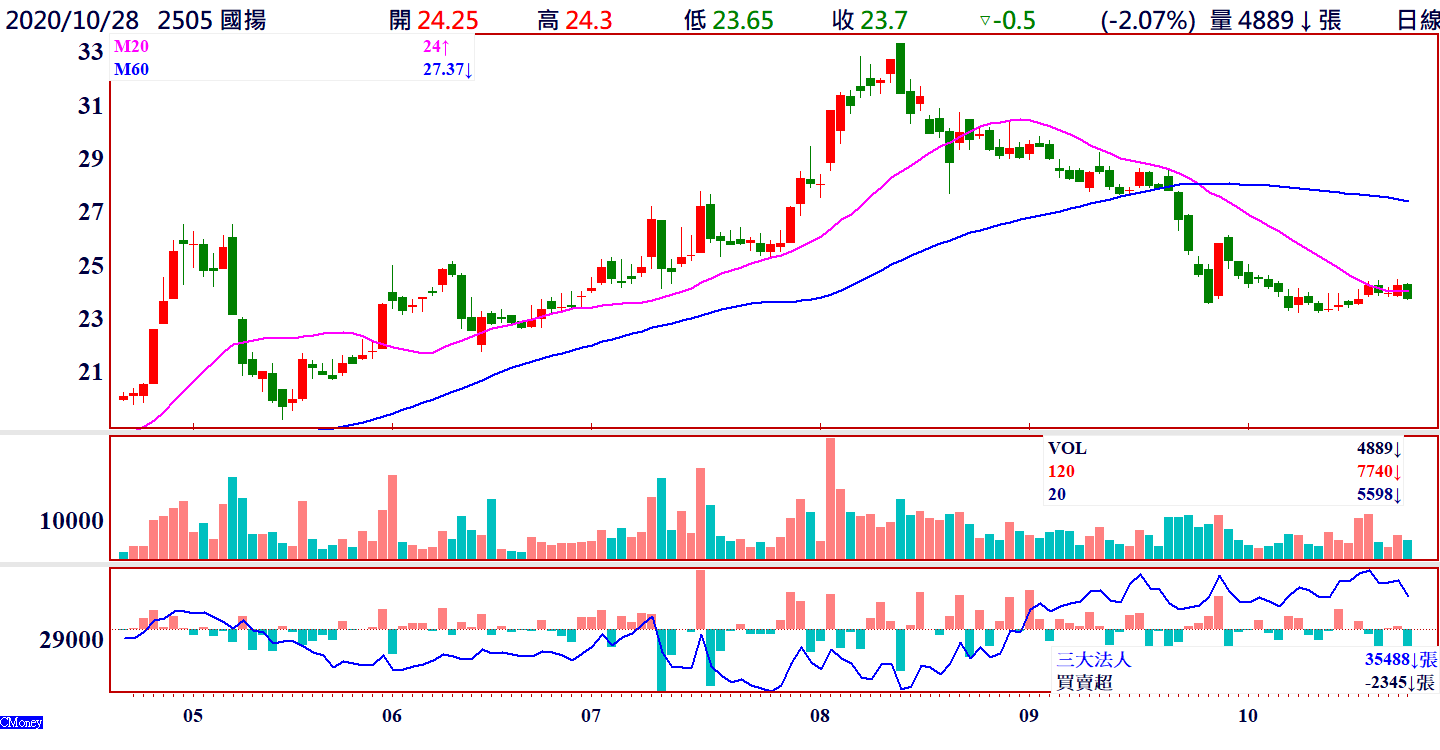
Task: Select the M20 moving average legend label
Action: point(129,46)
